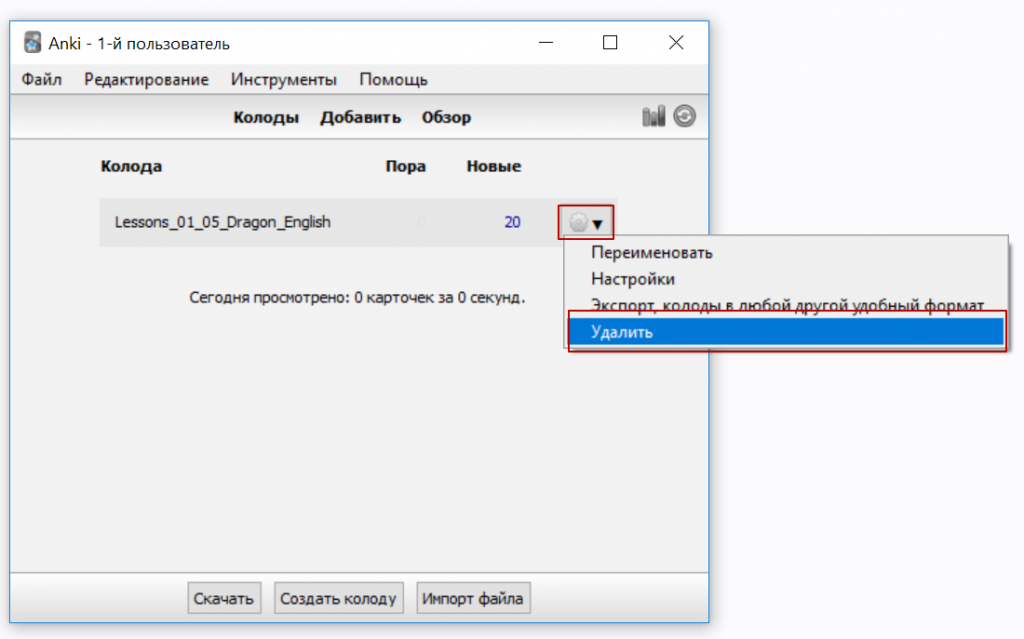Viewport: 1024px width, 639px height.
Task: Open the Обзор browser
Action: 446,118
